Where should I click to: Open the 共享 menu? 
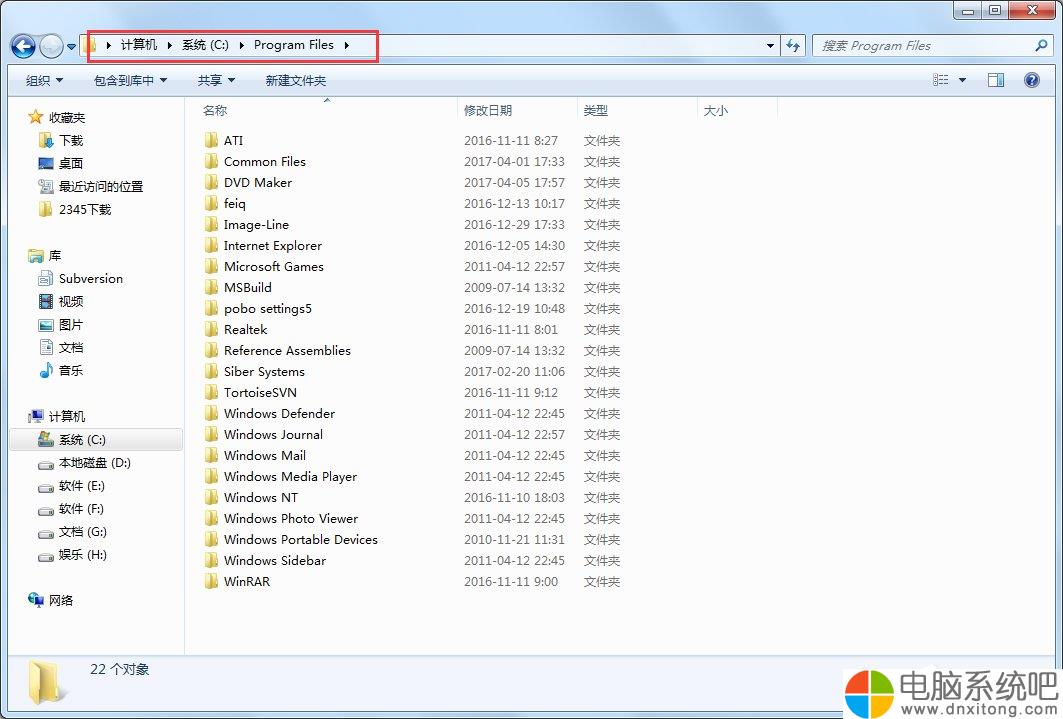(216, 81)
